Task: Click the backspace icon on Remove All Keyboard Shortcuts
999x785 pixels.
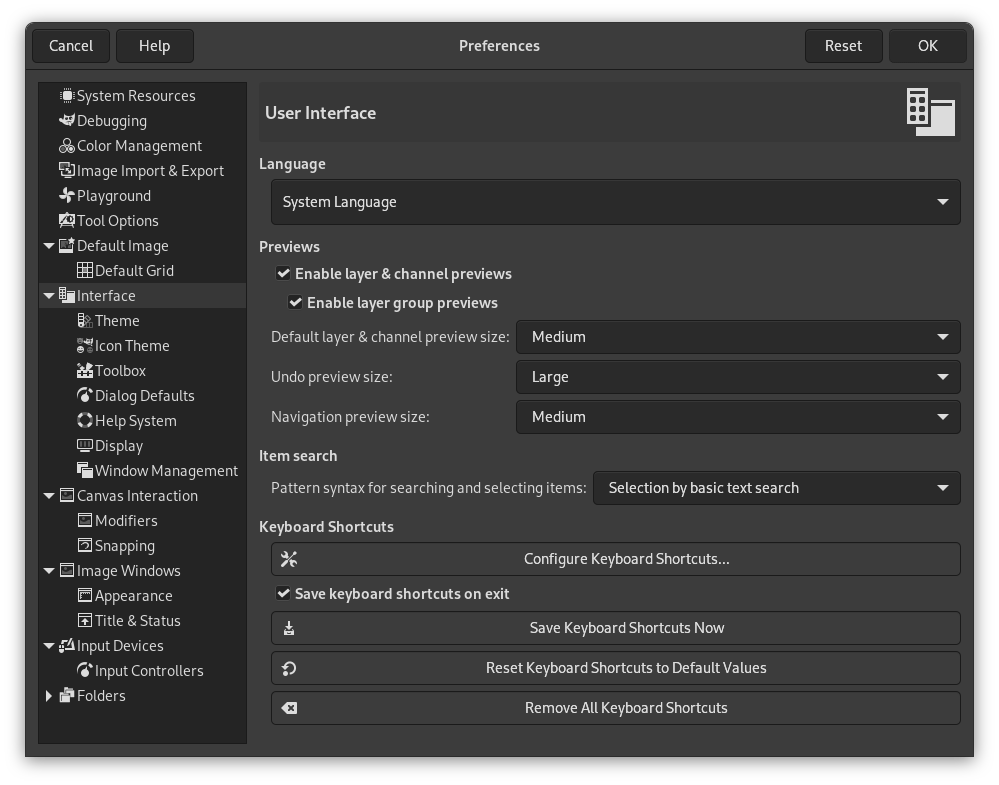Action: click(x=289, y=707)
